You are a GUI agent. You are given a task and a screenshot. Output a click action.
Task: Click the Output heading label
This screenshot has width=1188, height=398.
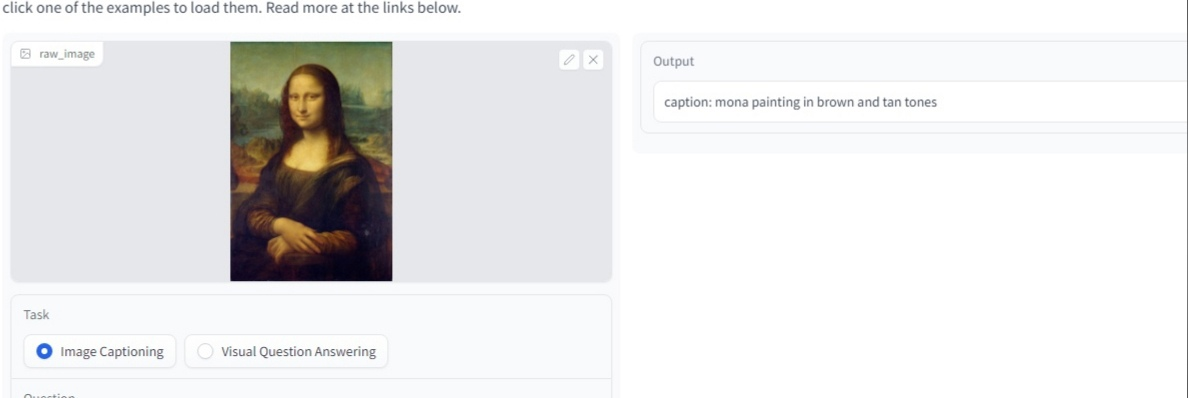tap(674, 61)
